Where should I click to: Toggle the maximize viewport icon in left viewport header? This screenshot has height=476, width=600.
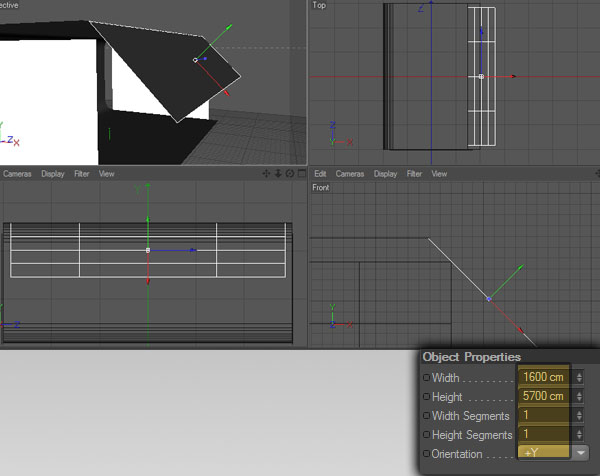pyautogui.click(x=302, y=174)
